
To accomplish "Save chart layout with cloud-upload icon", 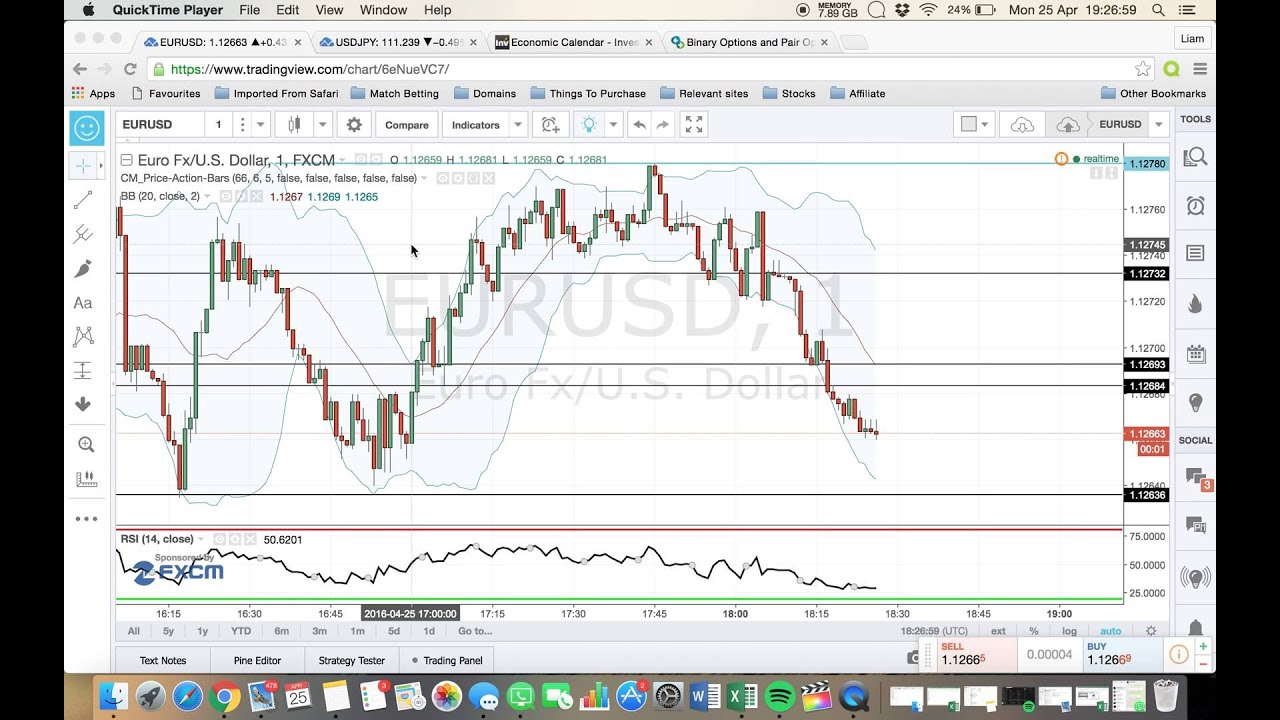I will pos(1068,125).
